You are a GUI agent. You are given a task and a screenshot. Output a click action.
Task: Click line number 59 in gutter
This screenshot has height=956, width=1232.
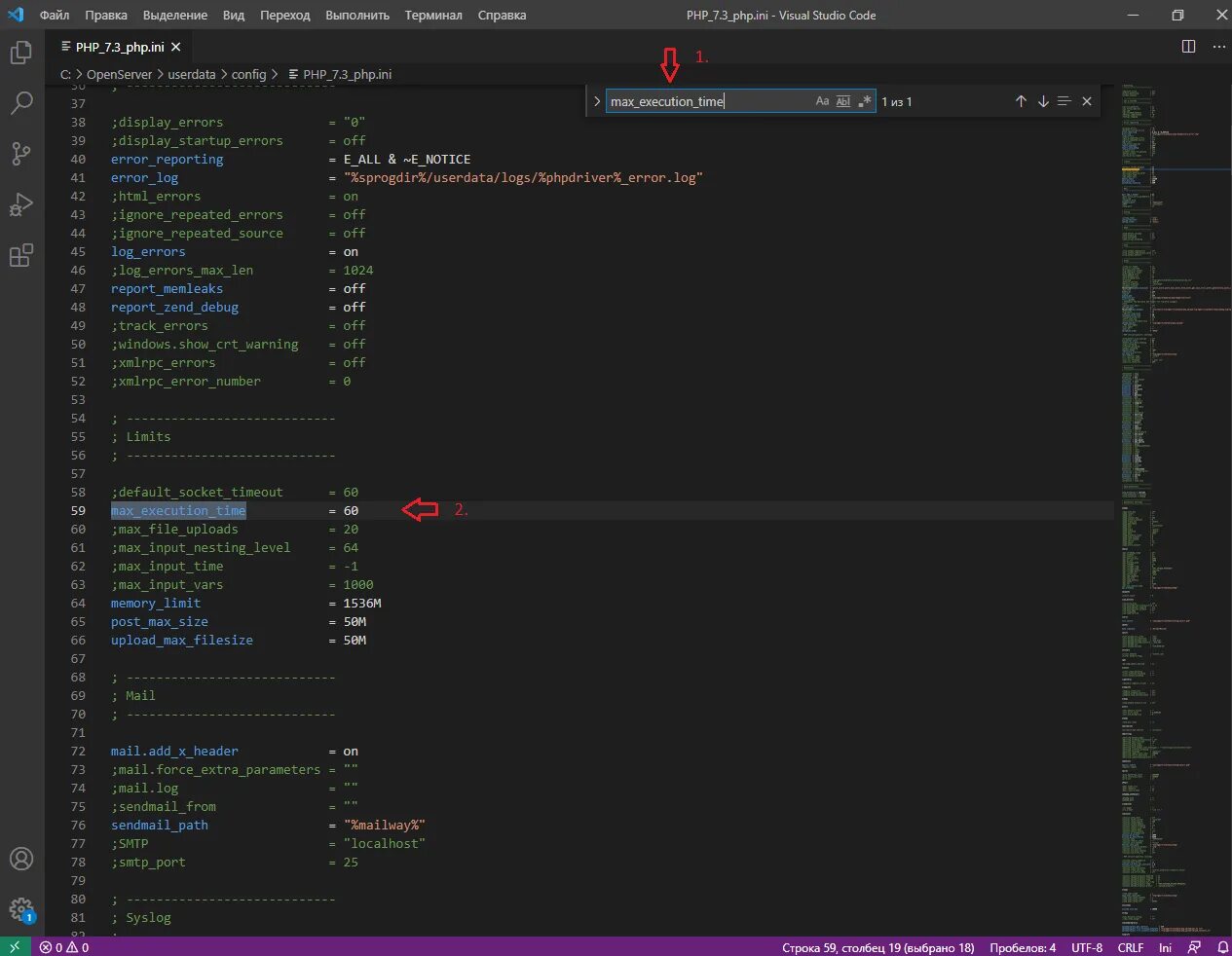[78, 510]
